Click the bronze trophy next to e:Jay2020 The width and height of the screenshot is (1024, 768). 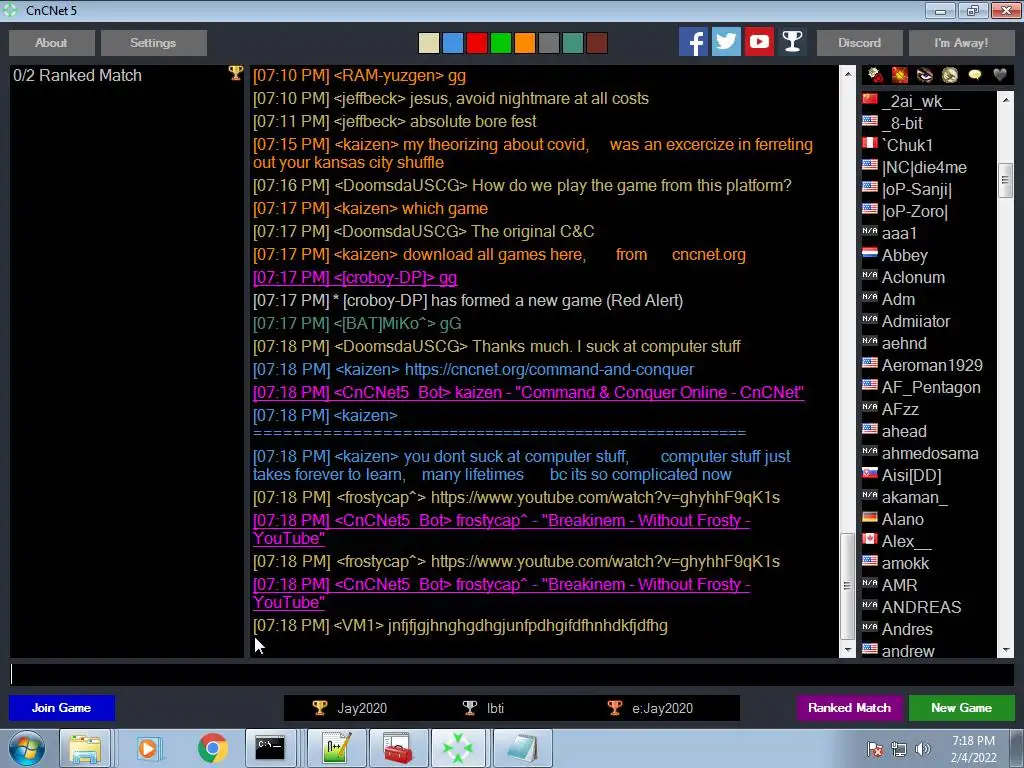(x=615, y=708)
